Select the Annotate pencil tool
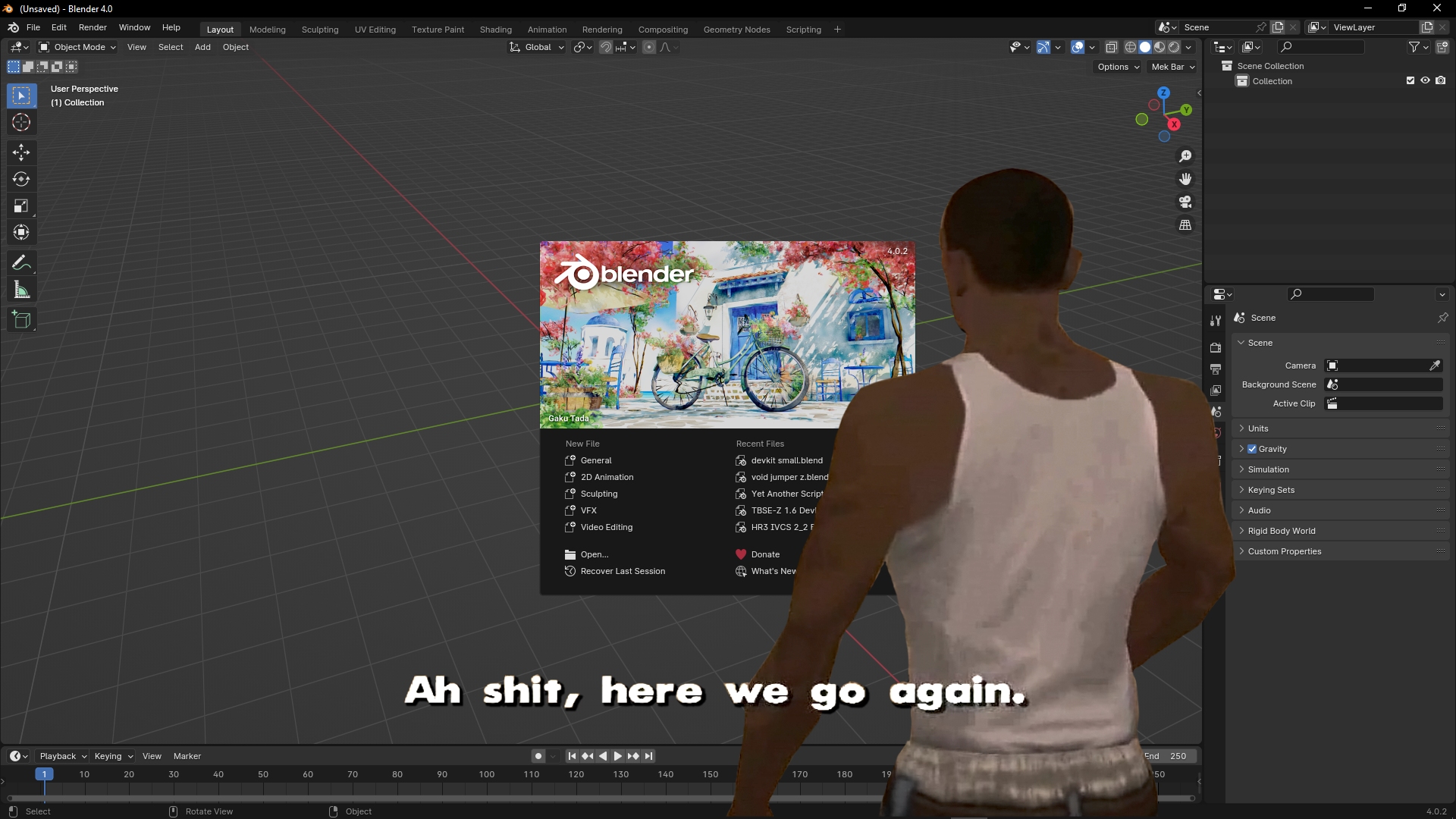Image resolution: width=1456 pixels, height=819 pixels. (21, 263)
